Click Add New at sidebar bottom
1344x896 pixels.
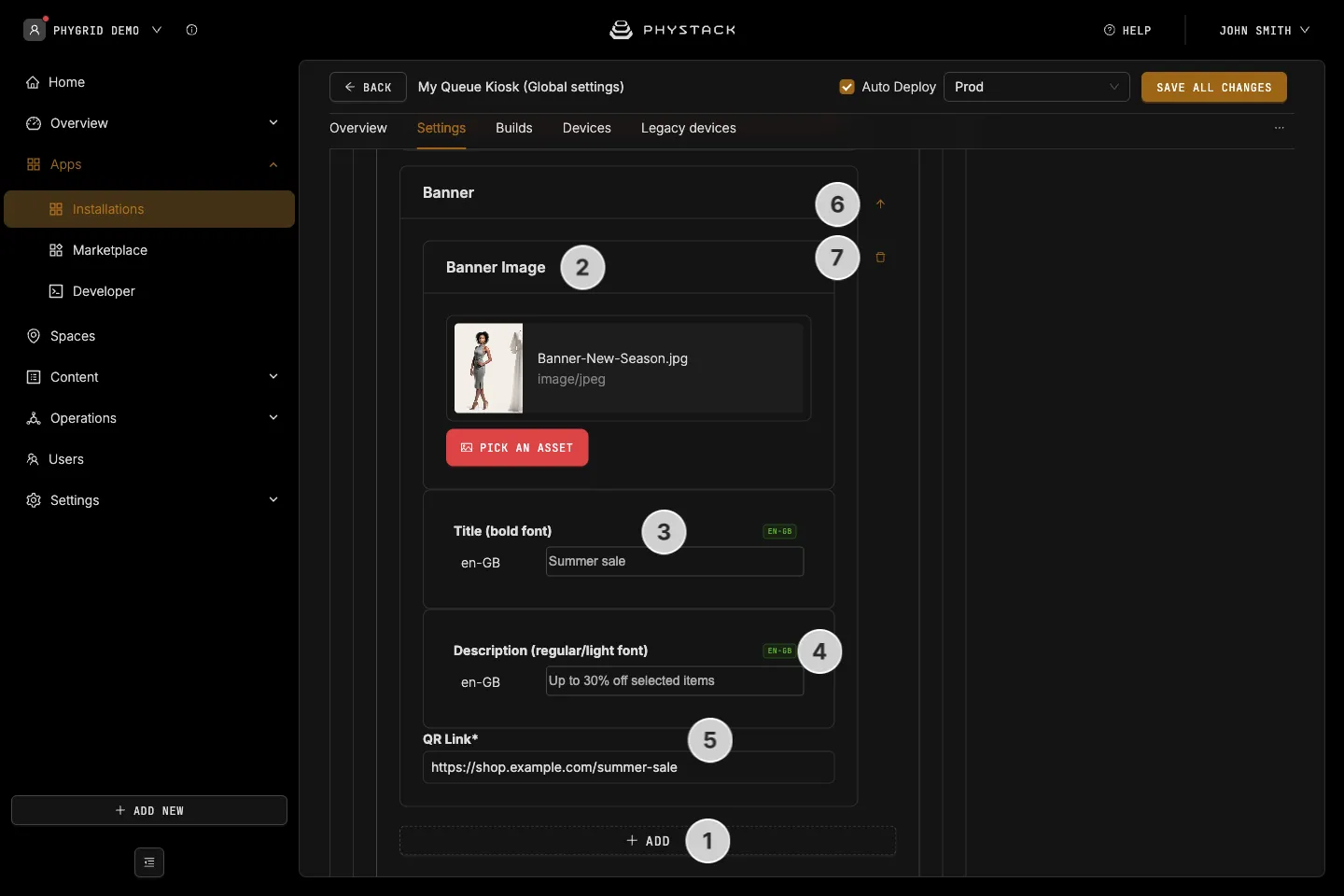(x=149, y=810)
